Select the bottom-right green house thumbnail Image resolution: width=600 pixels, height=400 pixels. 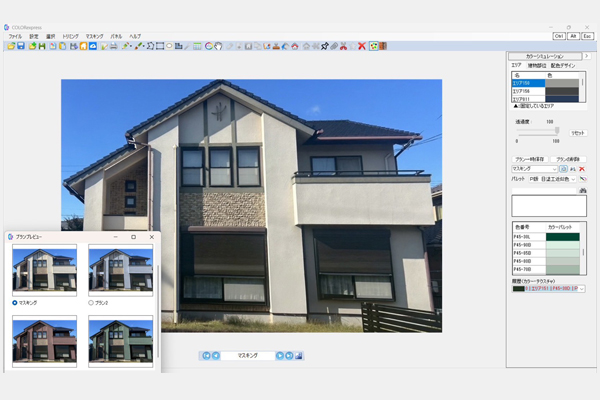point(120,341)
